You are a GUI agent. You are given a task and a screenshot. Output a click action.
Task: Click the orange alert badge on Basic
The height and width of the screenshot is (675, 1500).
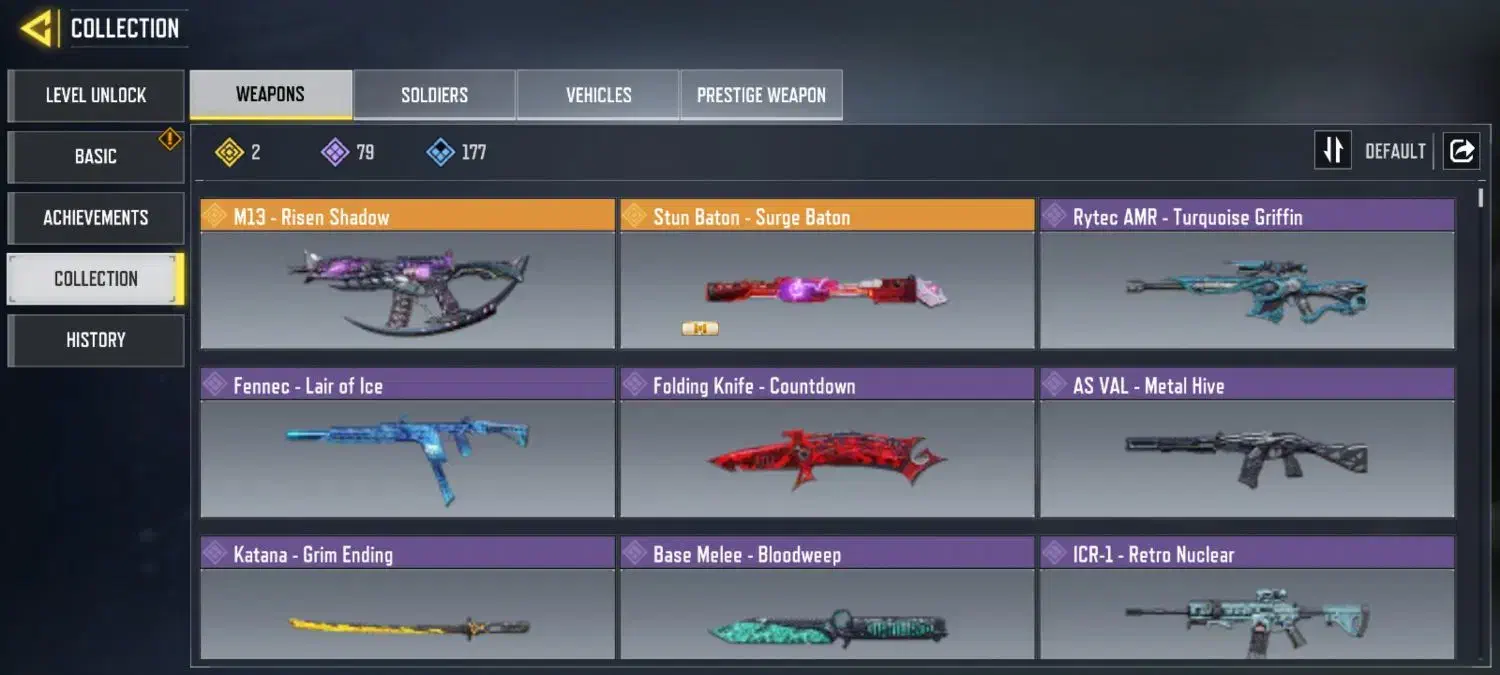[171, 139]
